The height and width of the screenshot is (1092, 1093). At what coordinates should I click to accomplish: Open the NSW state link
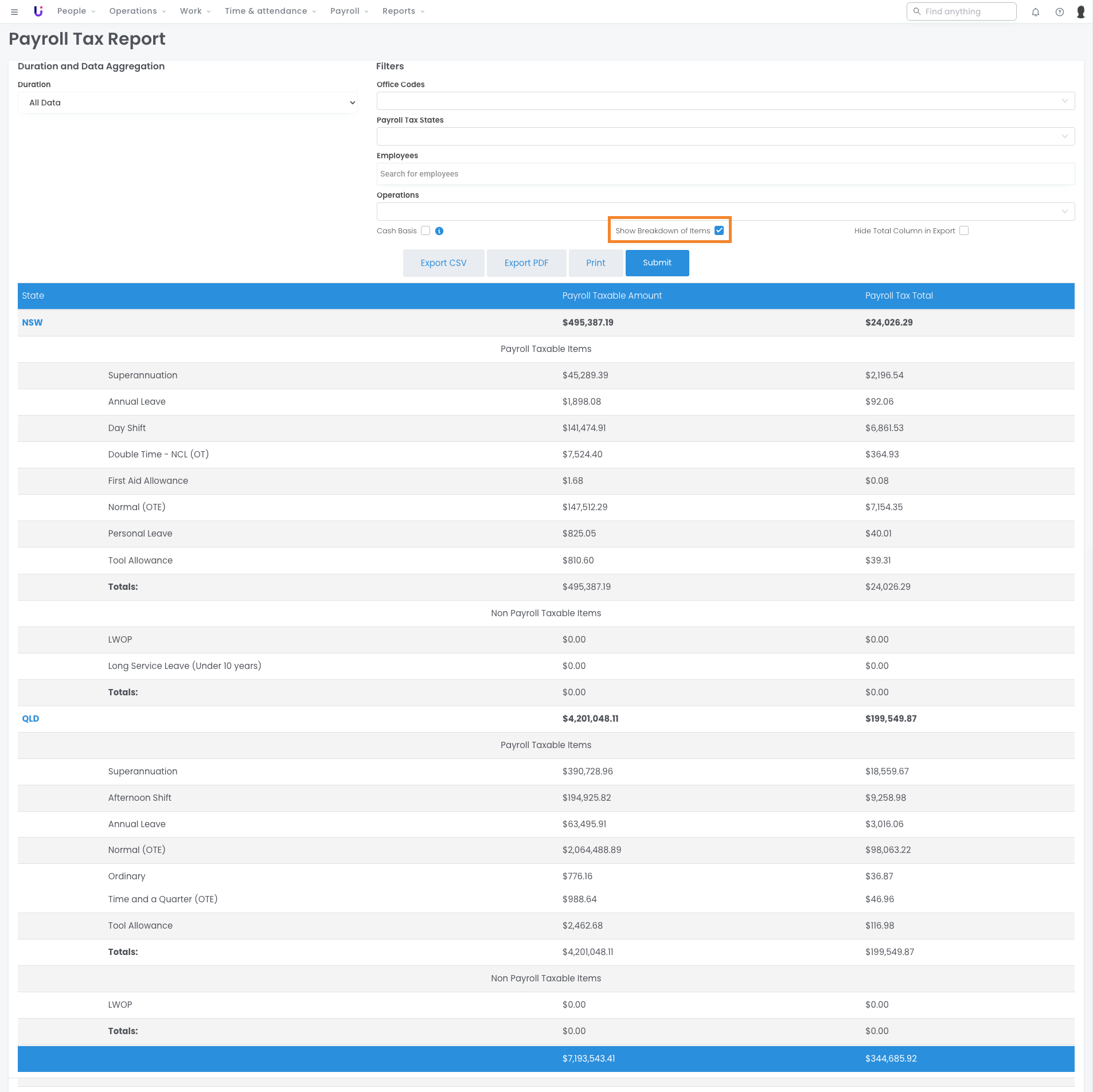32,323
